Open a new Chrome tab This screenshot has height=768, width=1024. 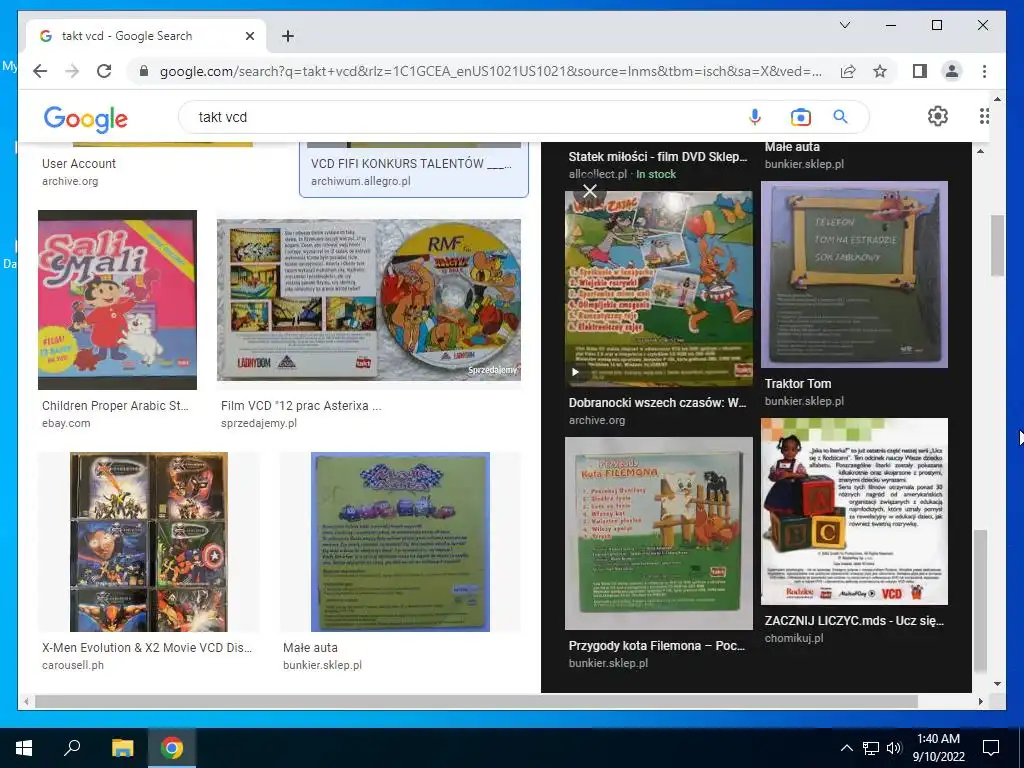click(x=287, y=36)
